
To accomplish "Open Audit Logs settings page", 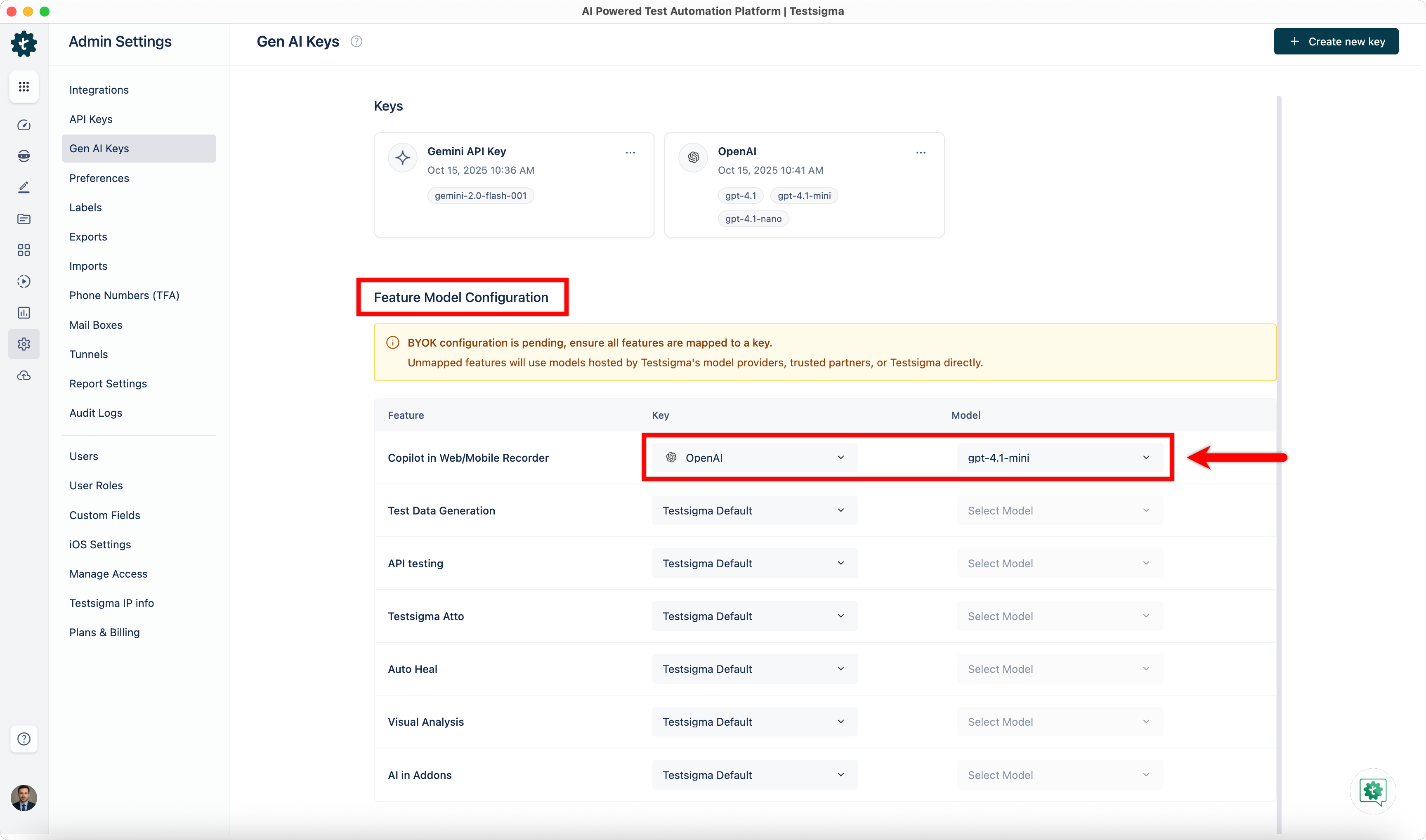I will point(96,413).
